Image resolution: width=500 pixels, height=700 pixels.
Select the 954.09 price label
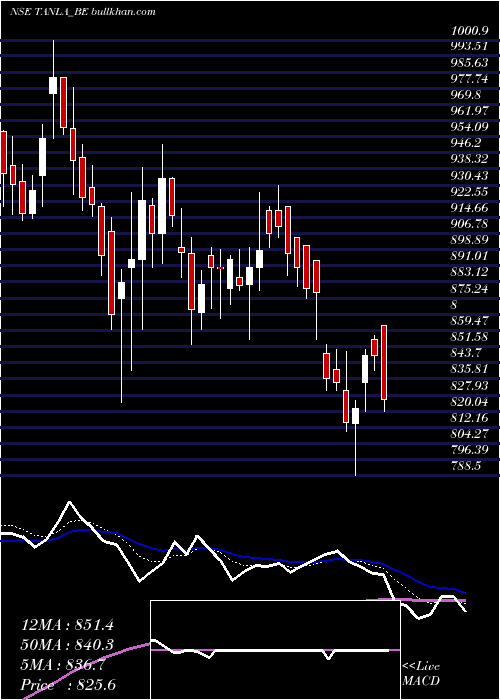[471, 127]
